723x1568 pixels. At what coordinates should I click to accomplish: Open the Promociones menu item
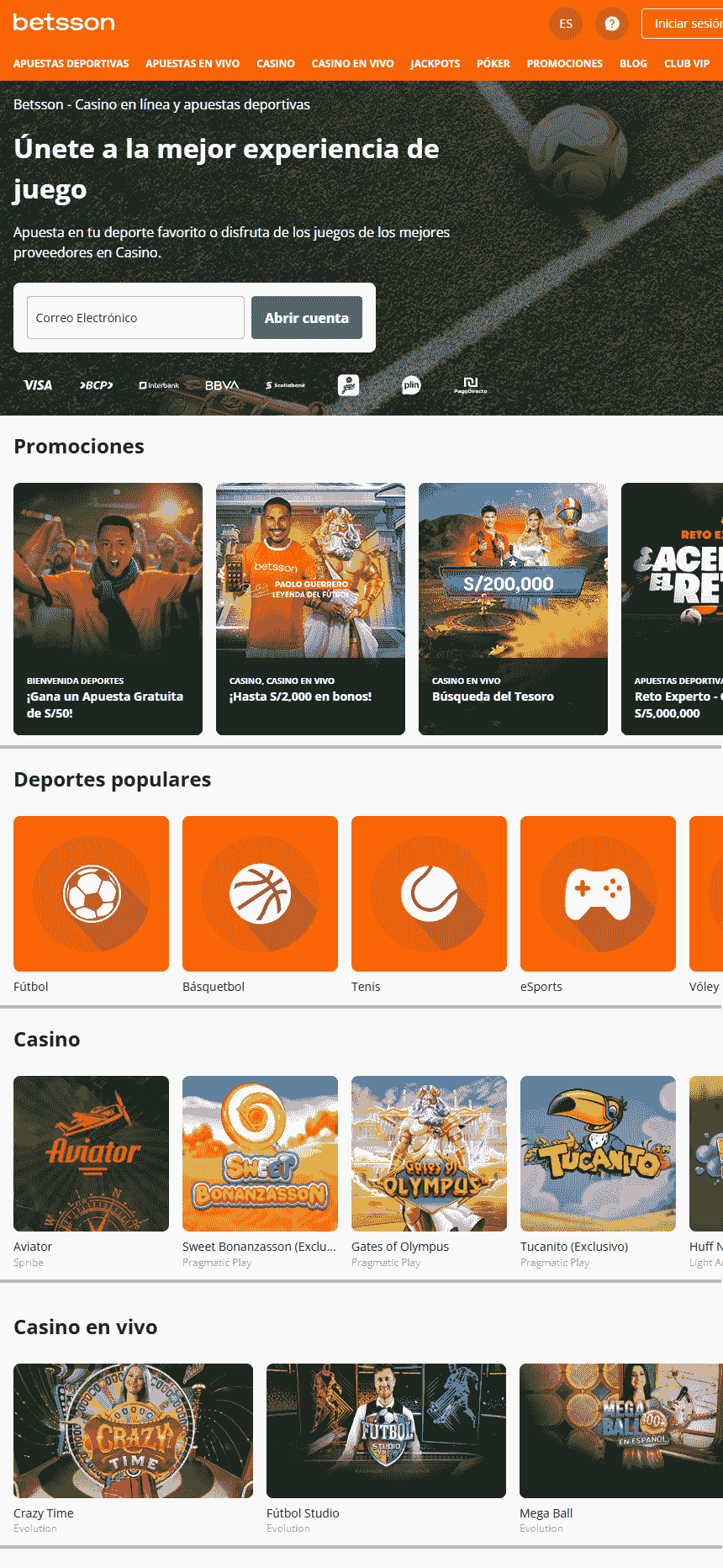pyautogui.click(x=565, y=63)
